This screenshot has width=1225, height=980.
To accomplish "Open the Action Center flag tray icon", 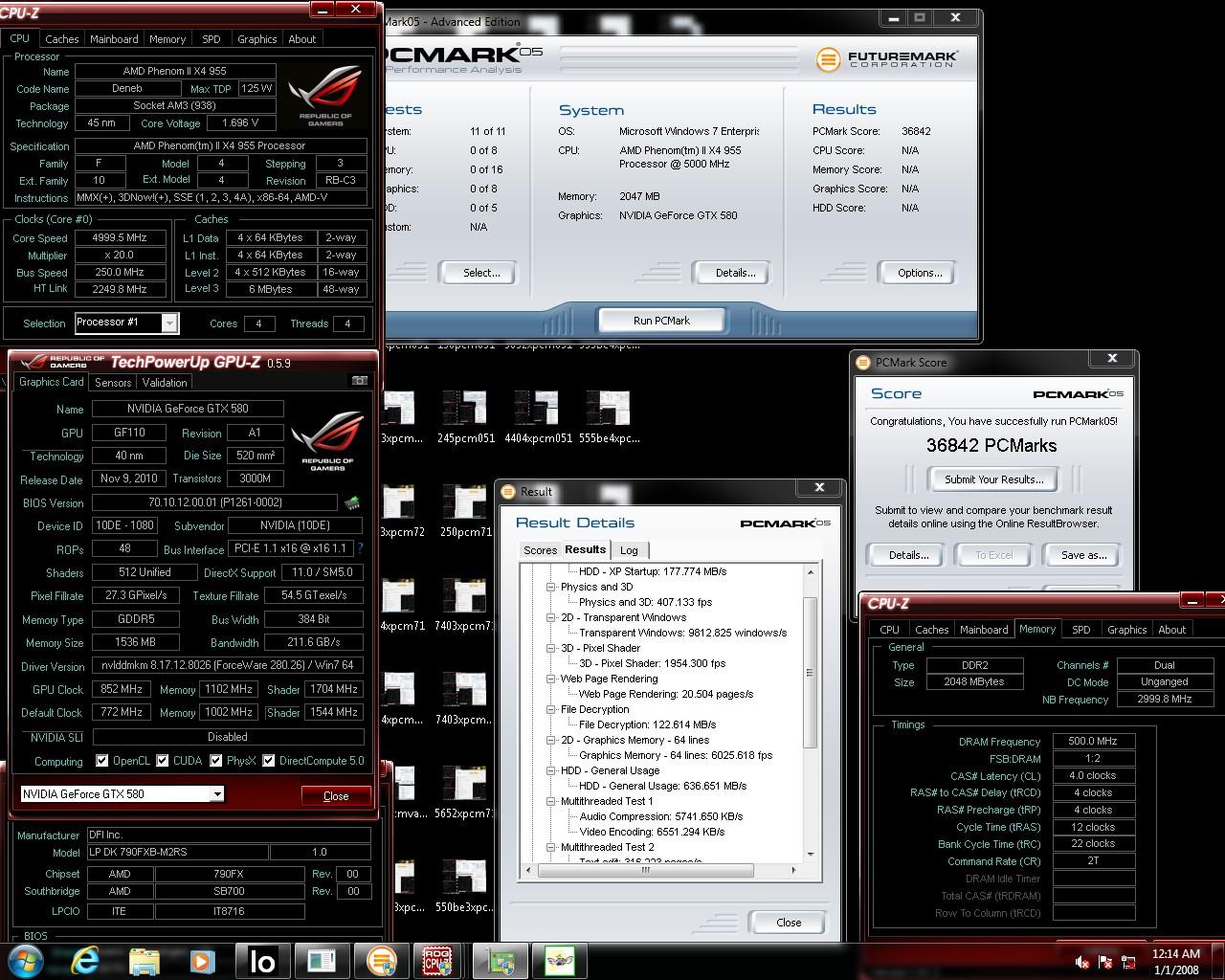I will 1105,962.
